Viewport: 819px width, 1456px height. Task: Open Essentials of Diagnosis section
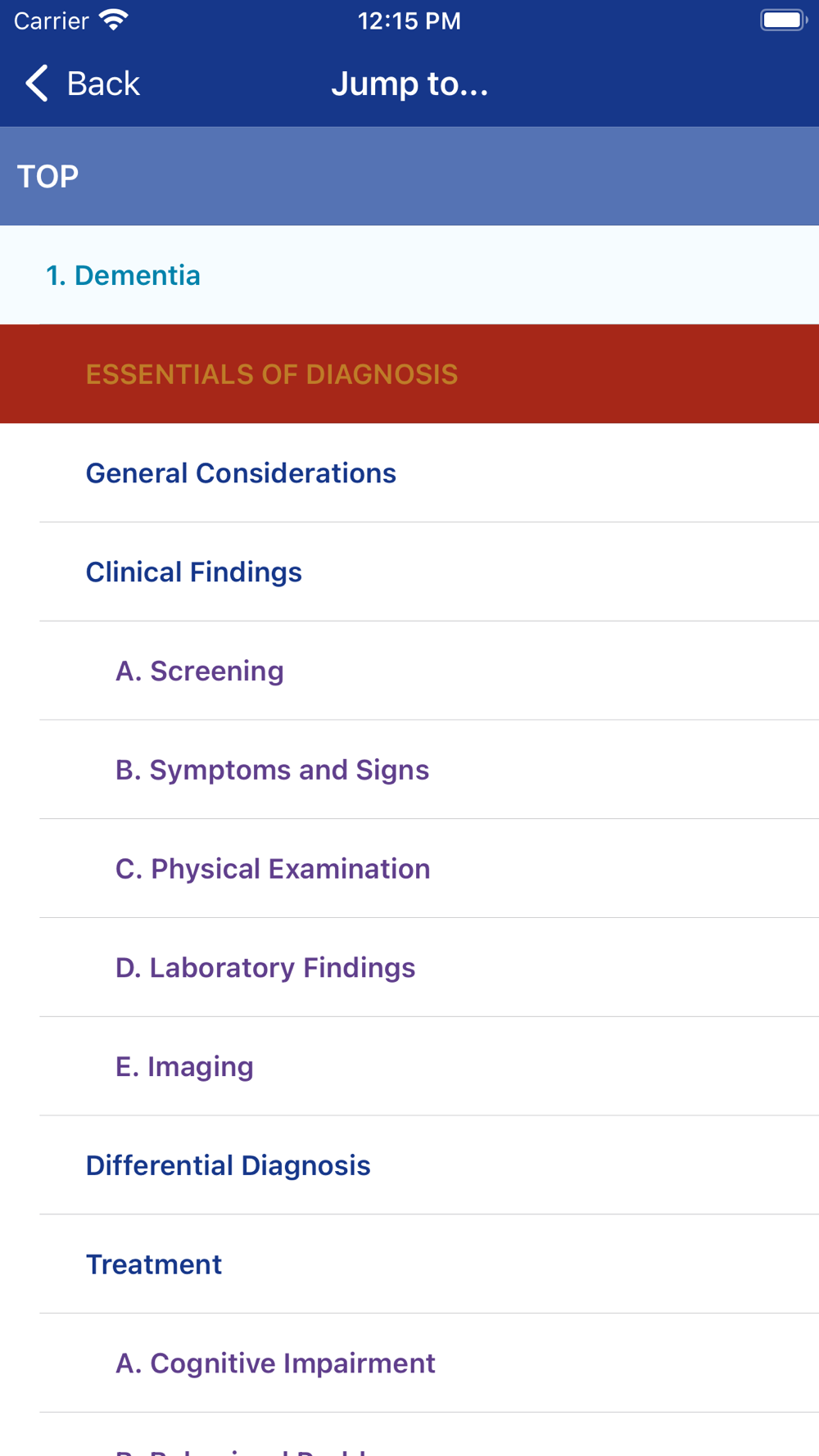[272, 375]
